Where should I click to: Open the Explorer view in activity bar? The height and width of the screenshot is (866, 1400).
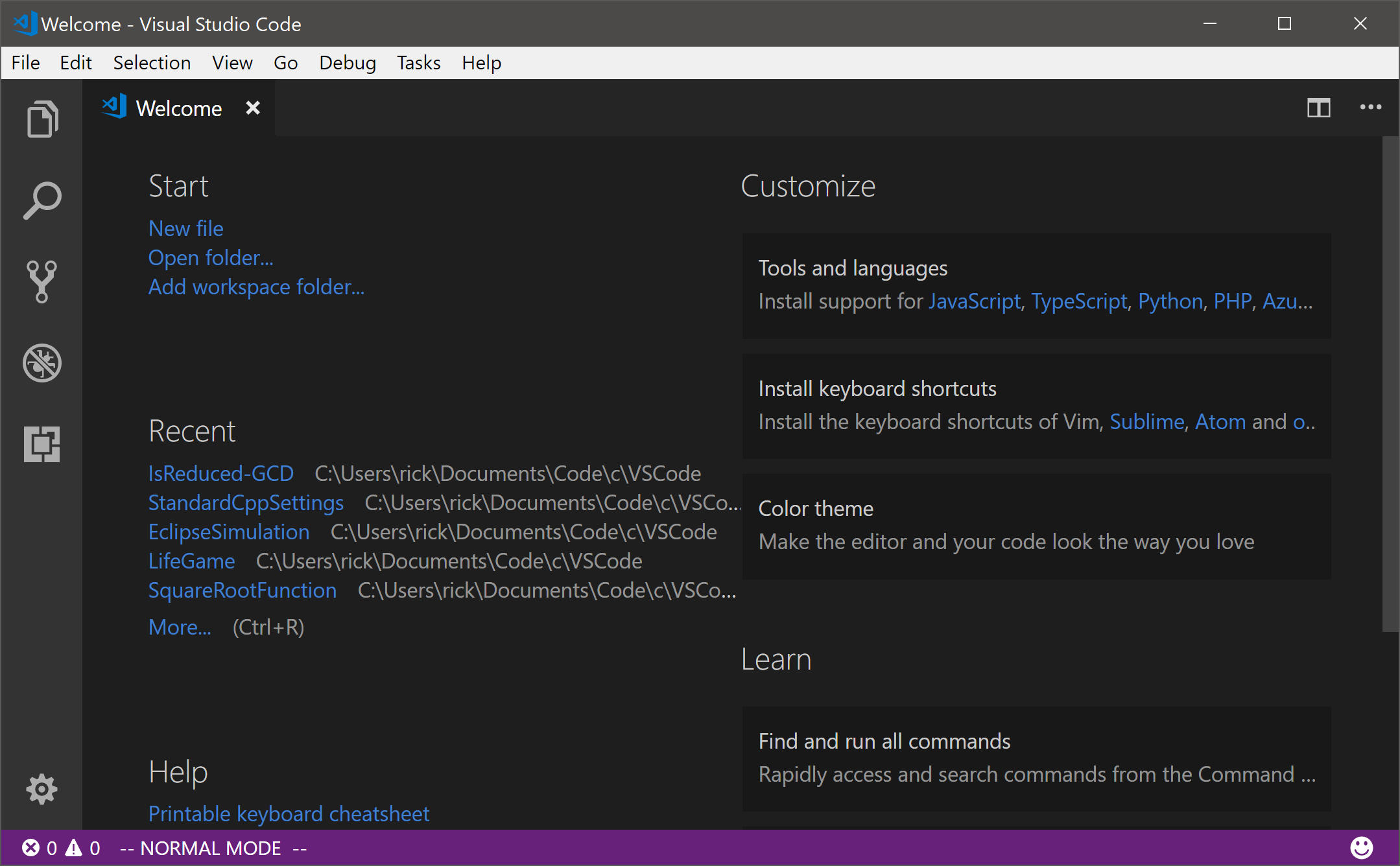(x=42, y=119)
